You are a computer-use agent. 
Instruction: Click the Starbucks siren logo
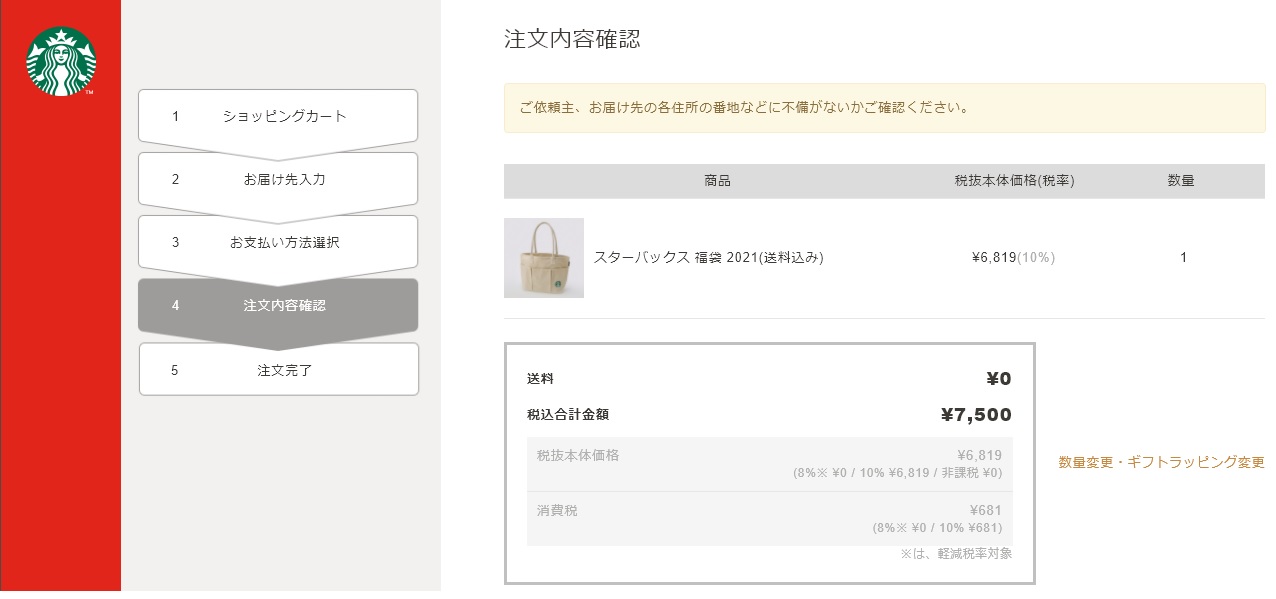click(61, 61)
